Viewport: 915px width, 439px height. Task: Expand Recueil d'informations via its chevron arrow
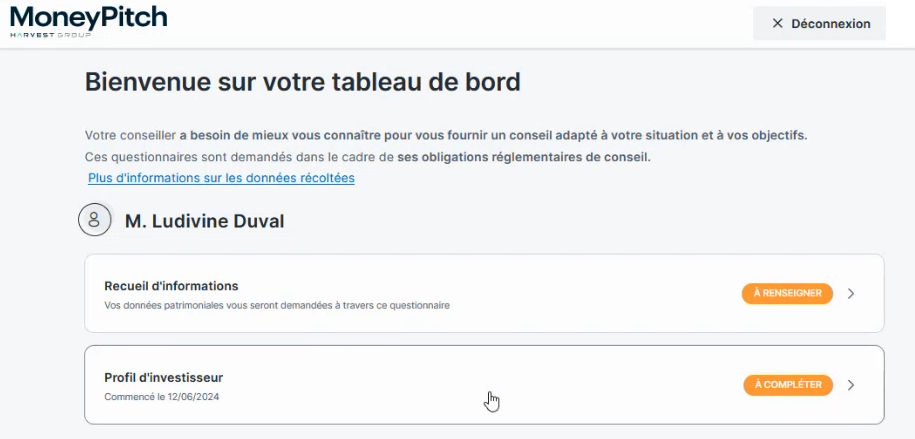pyautogui.click(x=851, y=294)
